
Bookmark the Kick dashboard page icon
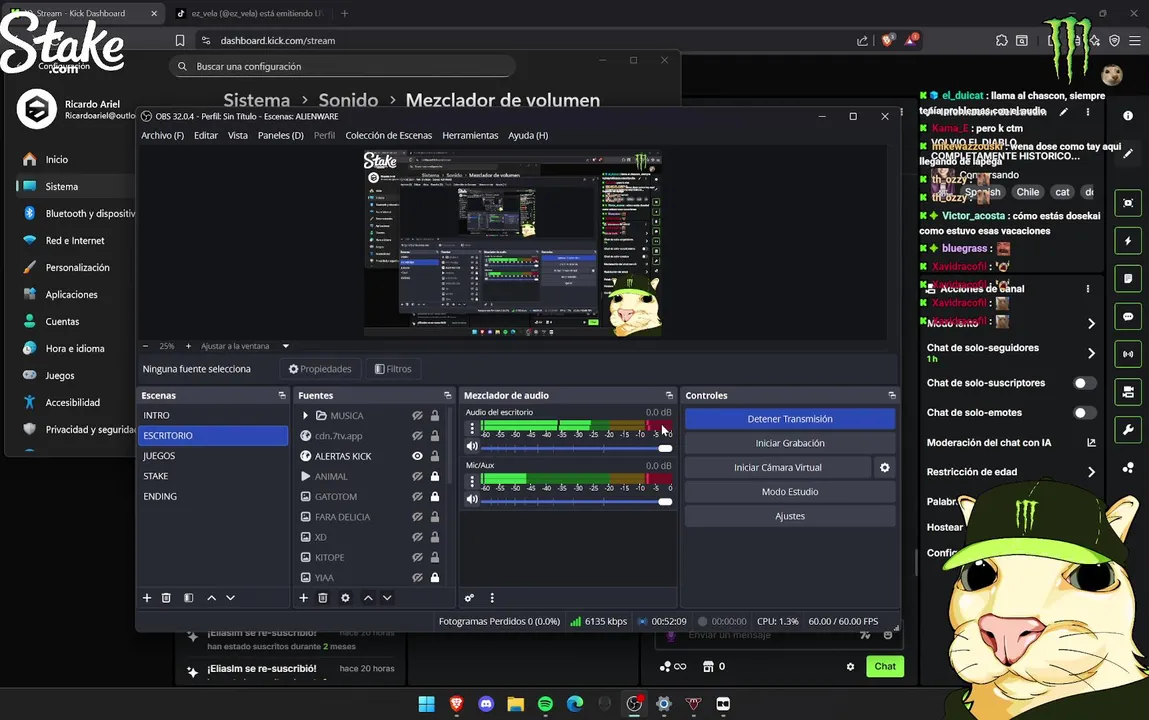coord(180,40)
